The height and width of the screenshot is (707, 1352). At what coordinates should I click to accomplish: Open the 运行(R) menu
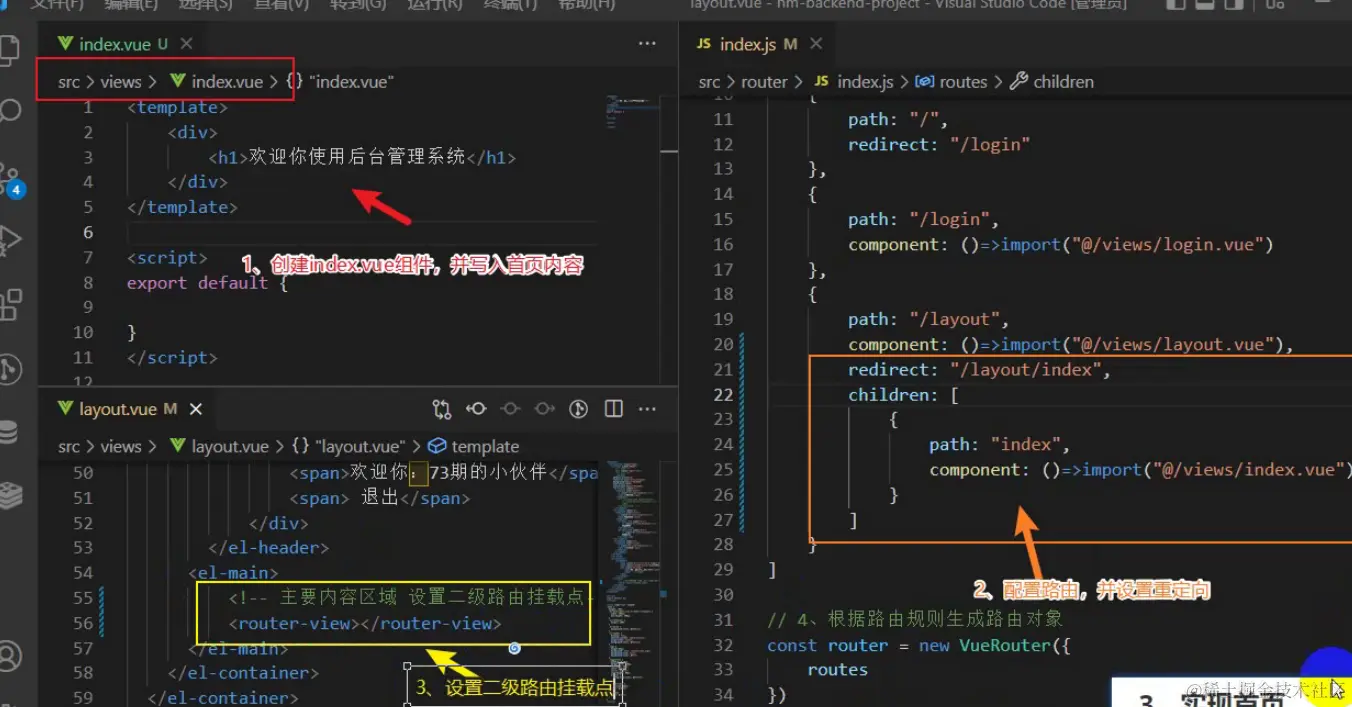(x=435, y=4)
